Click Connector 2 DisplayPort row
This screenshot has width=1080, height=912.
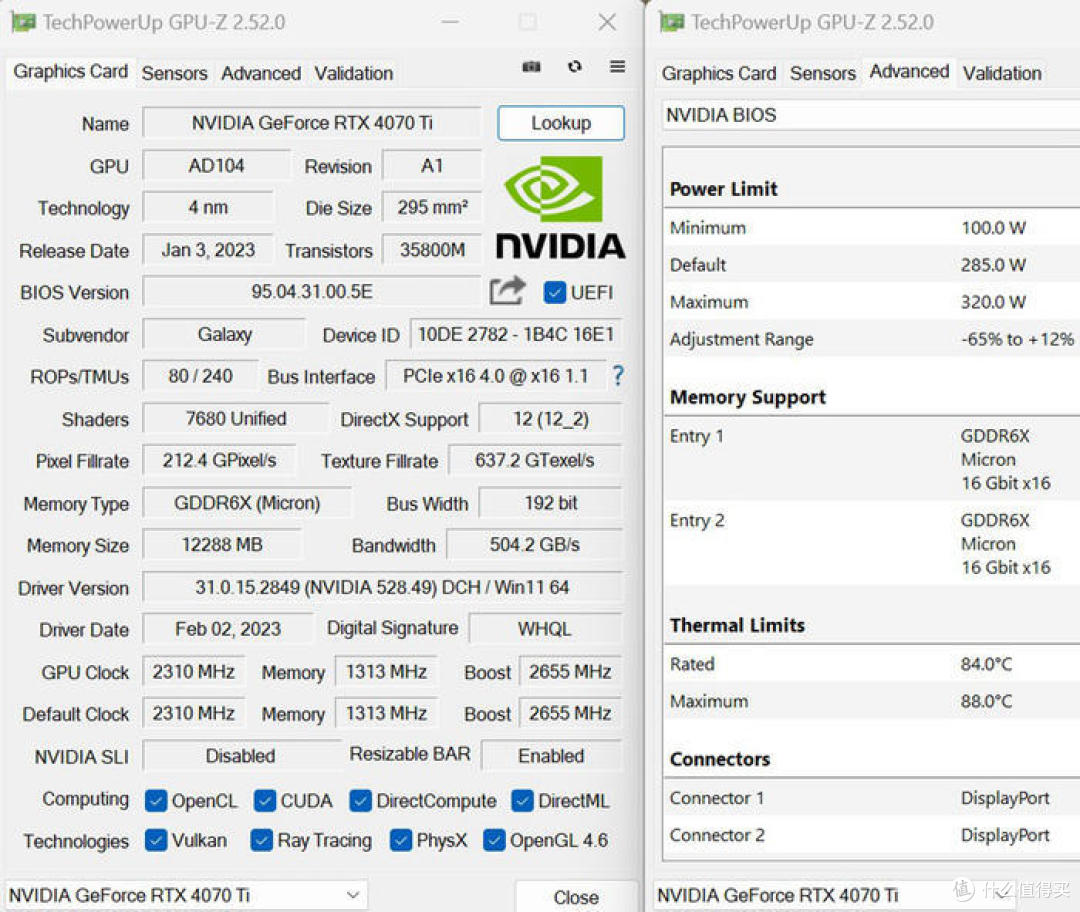point(872,835)
